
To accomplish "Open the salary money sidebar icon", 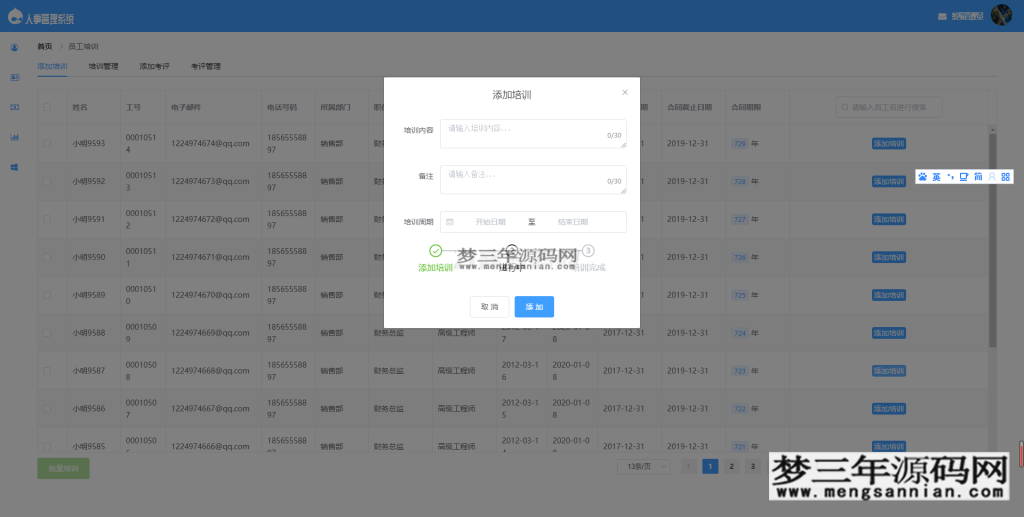I will (14, 107).
